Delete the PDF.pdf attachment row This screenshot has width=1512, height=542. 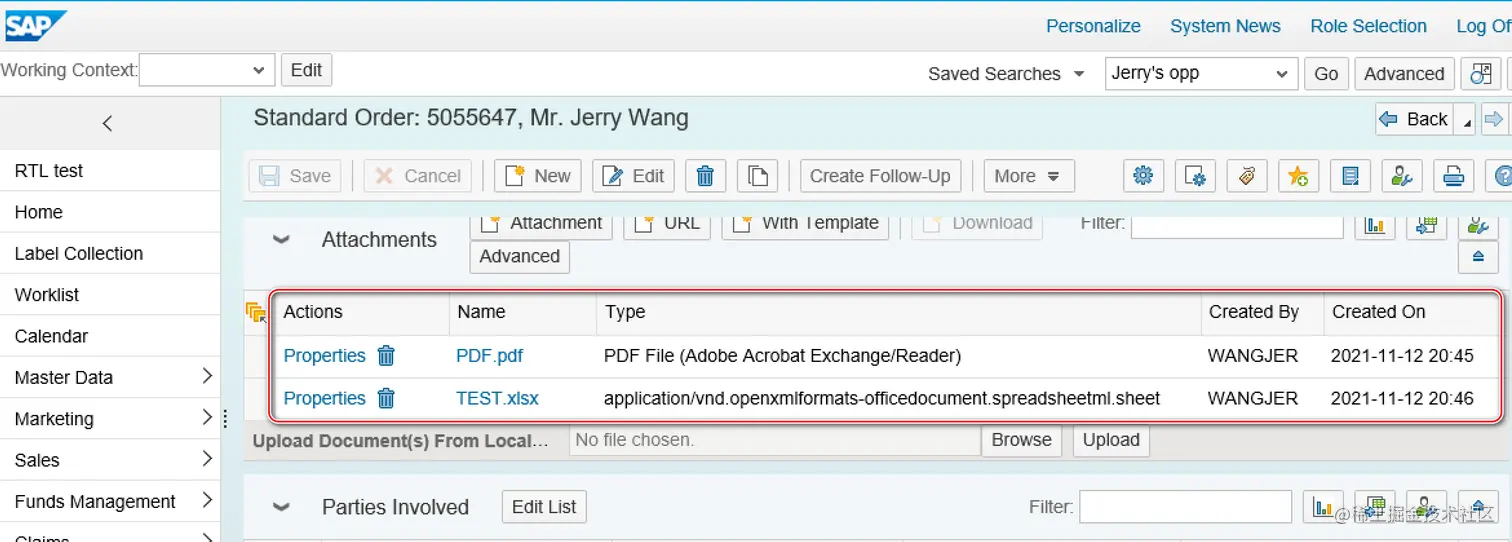point(386,355)
